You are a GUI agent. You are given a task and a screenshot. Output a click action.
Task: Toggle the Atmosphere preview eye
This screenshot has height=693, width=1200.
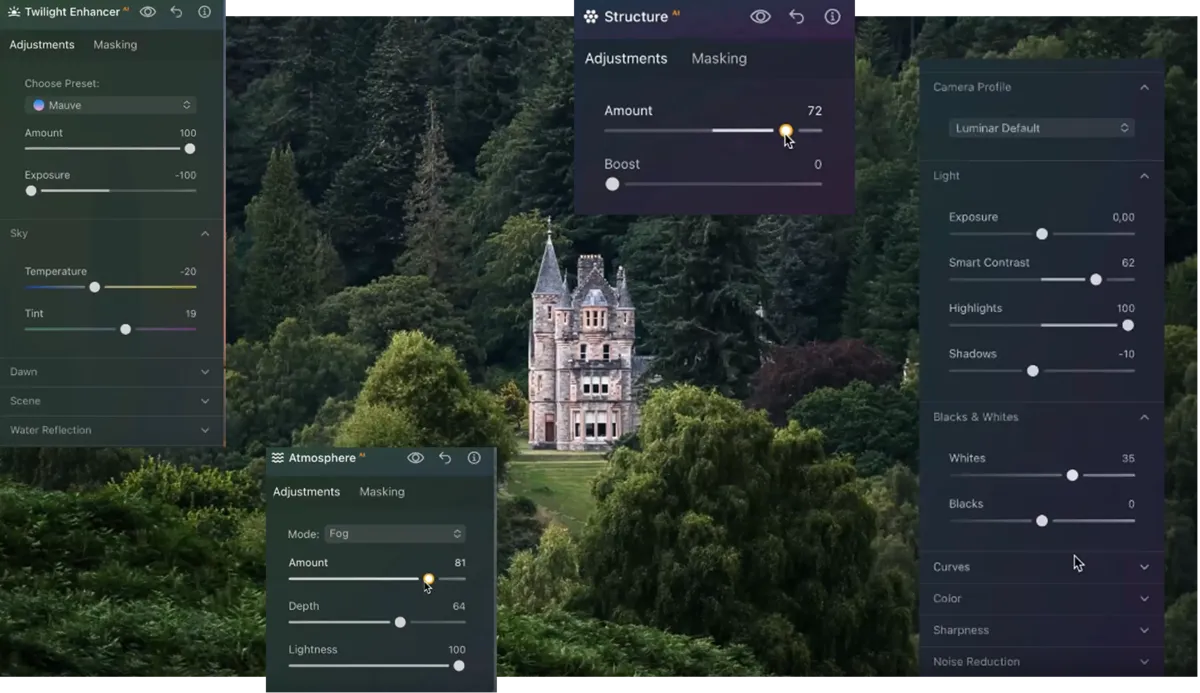tap(415, 458)
